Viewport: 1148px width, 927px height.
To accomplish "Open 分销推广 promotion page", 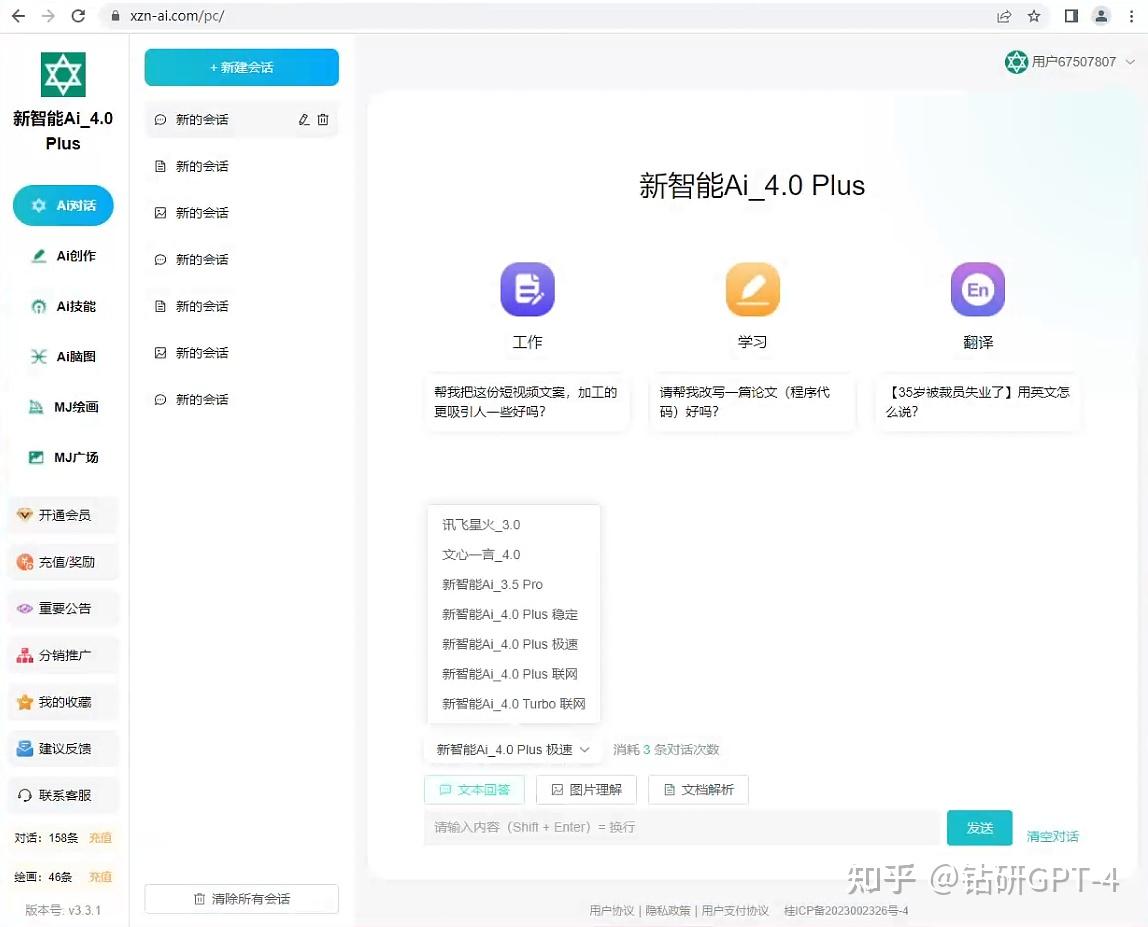I will 63,655.
